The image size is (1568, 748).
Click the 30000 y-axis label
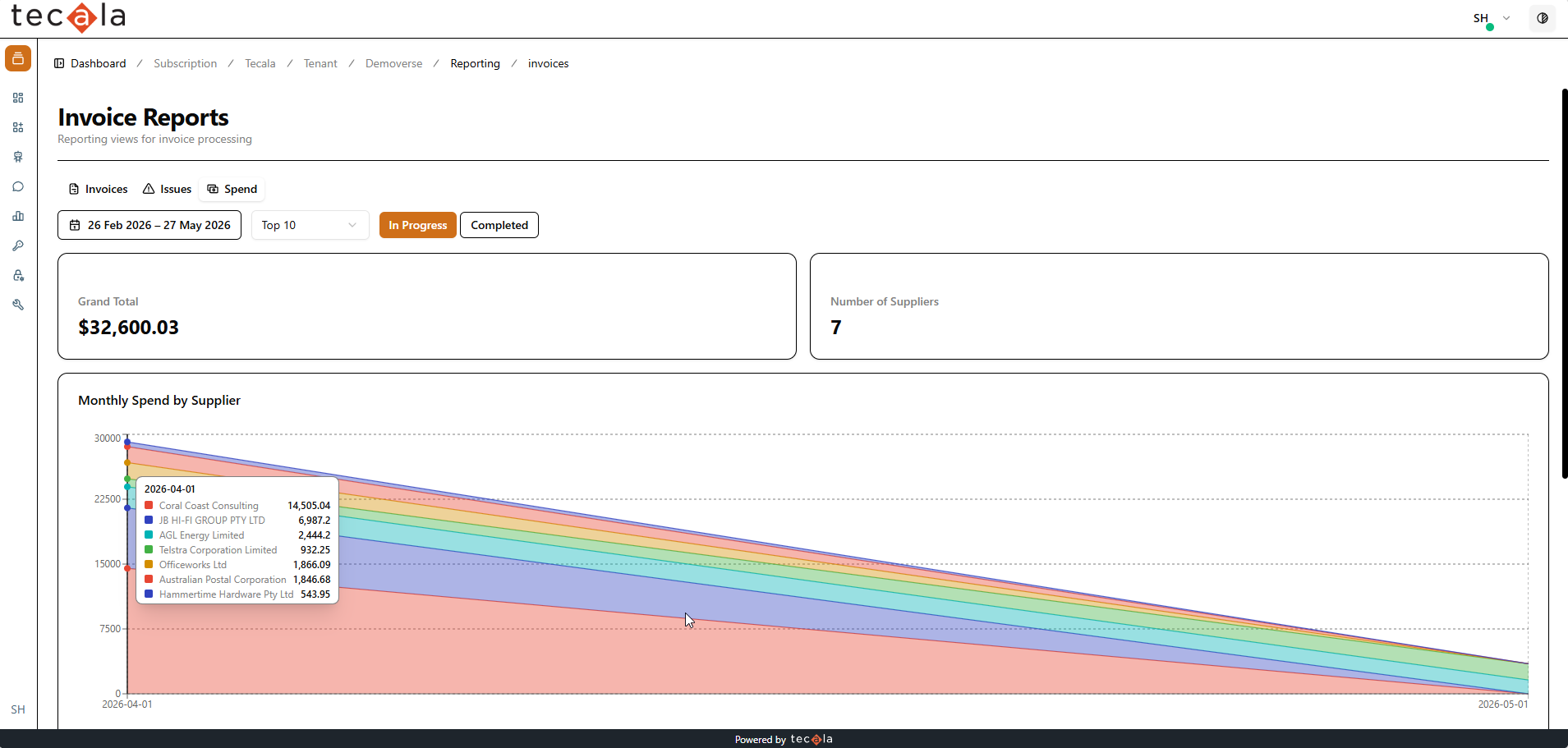[x=108, y=438]
